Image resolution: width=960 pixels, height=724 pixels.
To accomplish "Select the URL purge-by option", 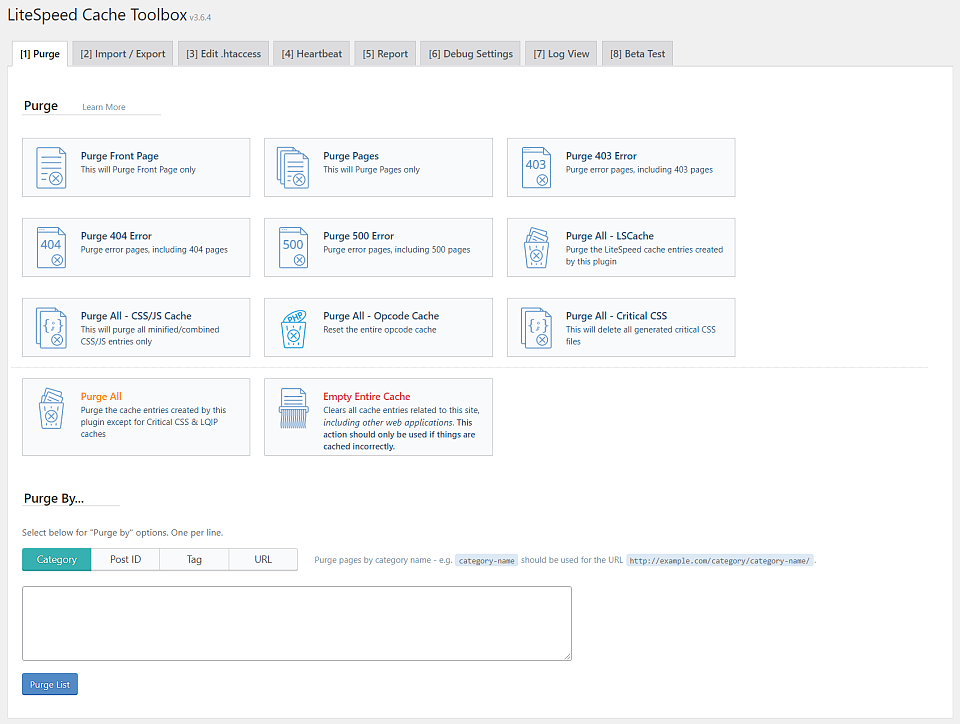I will (x=263, y=559).
